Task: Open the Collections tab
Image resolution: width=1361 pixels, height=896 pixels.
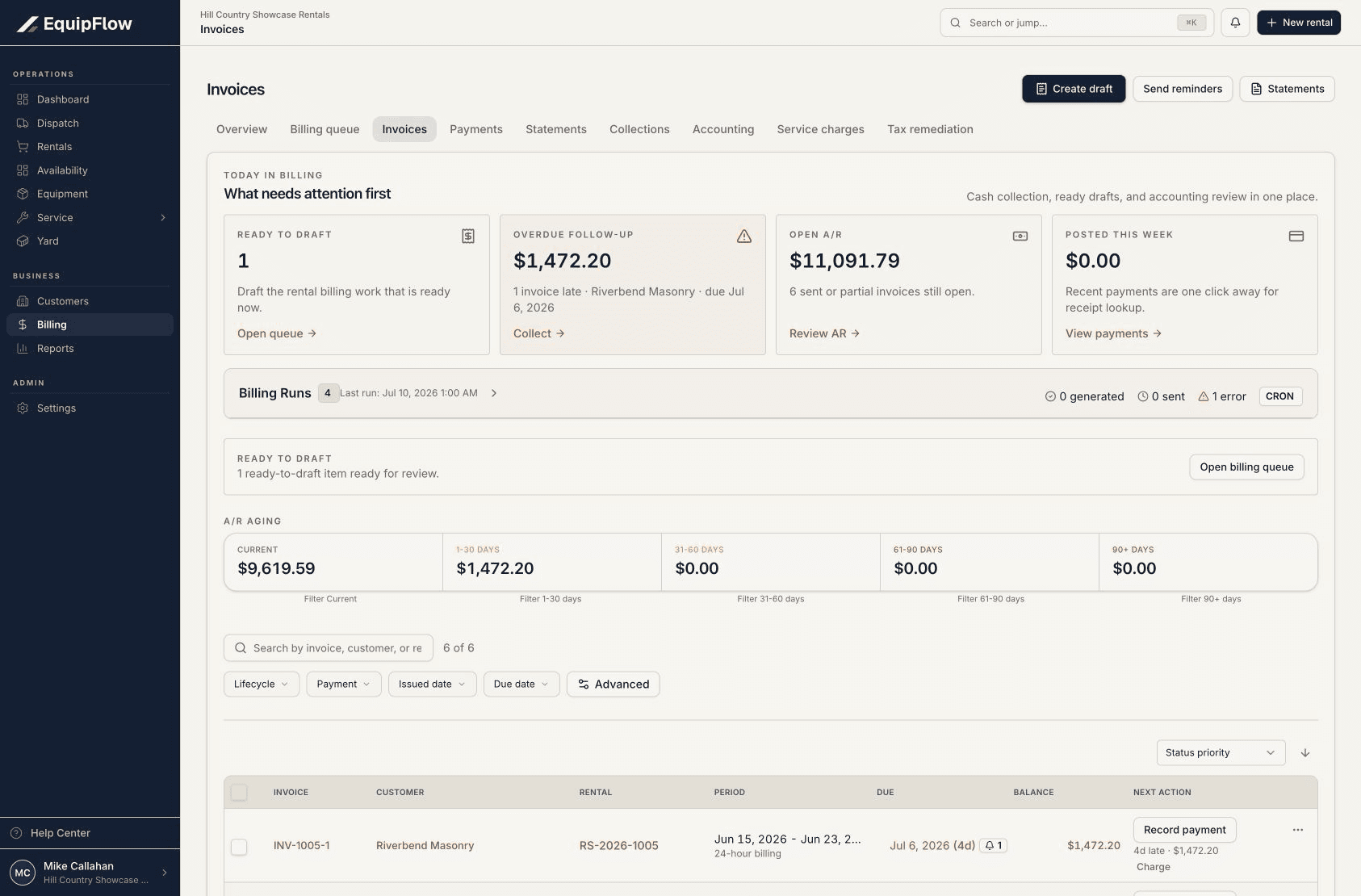Action: click(639, 129)
